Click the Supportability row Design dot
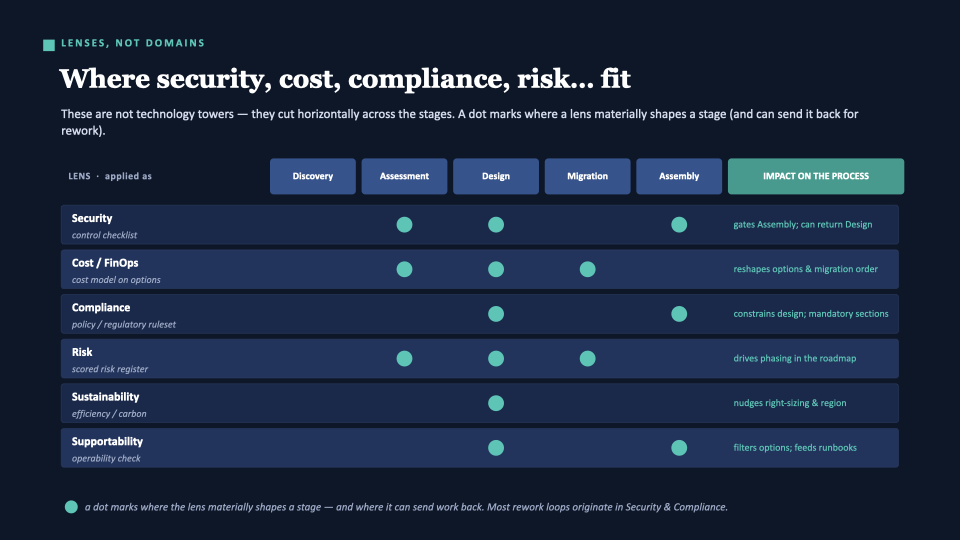This screenshot has height=540, width=960. (496, 448)
